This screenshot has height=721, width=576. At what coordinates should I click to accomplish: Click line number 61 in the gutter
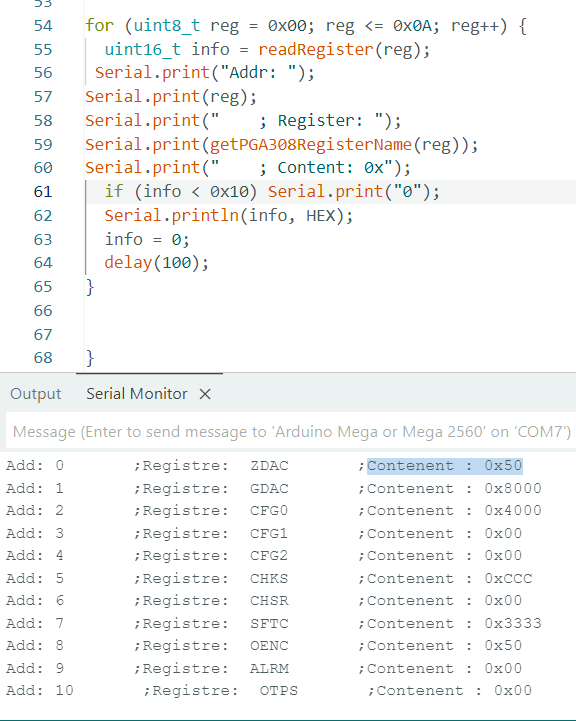pos(43,192)
